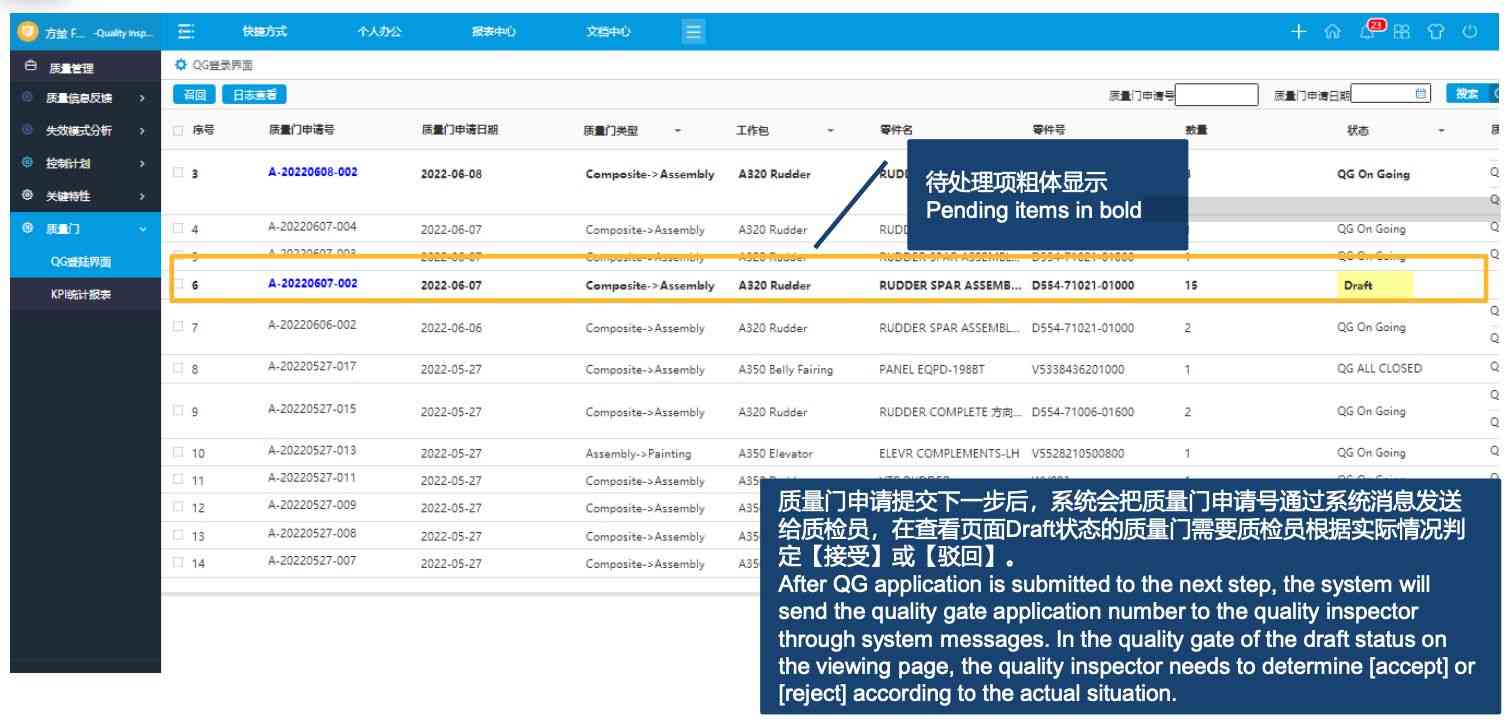Check the checkbox for row 3
The width and height of the screenshot is (1505, 723).
[x=178, y=173]
